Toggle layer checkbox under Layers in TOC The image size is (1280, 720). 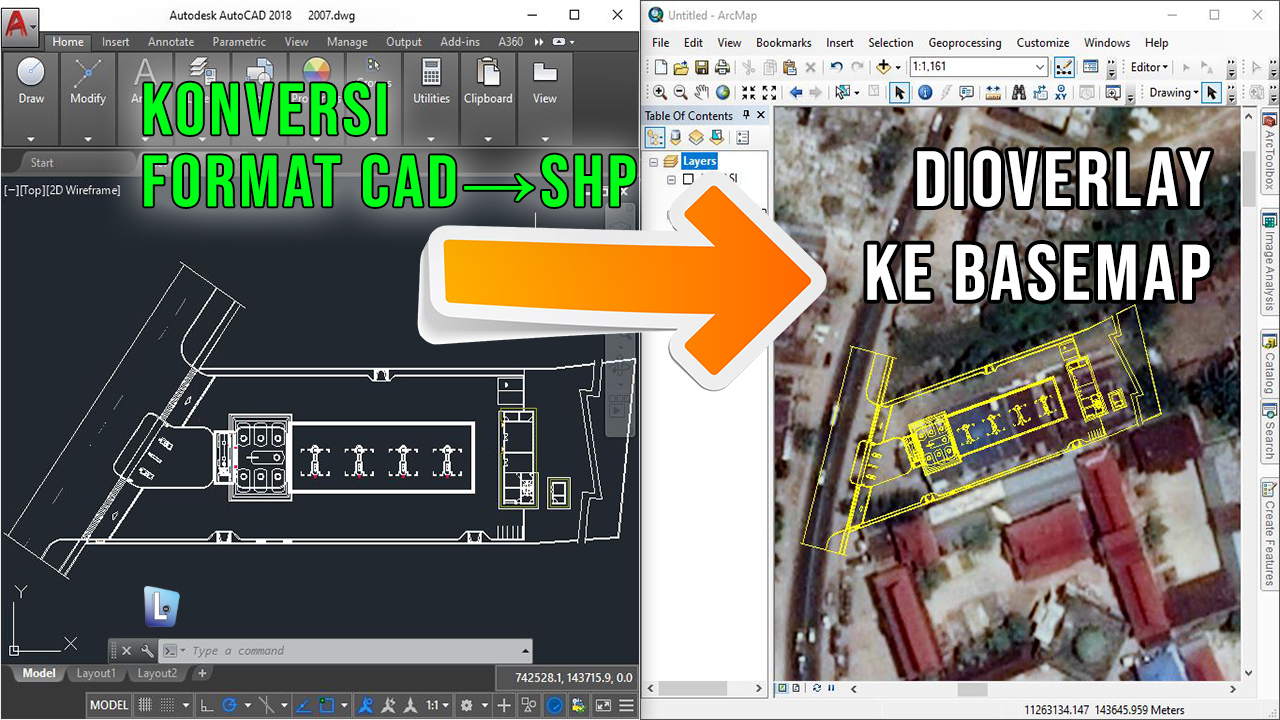point(687,180)
